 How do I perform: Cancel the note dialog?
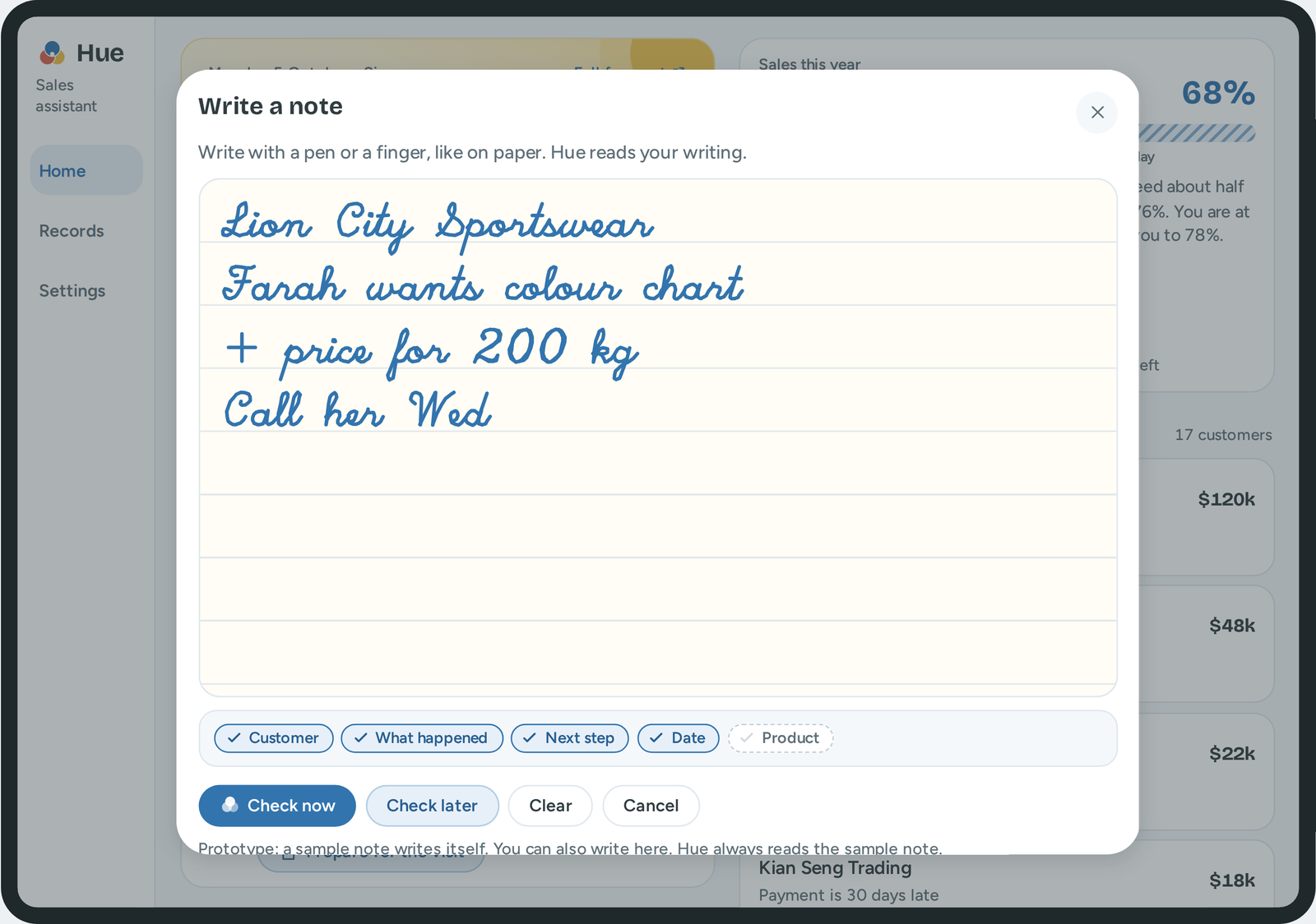[x=651, y=806]
